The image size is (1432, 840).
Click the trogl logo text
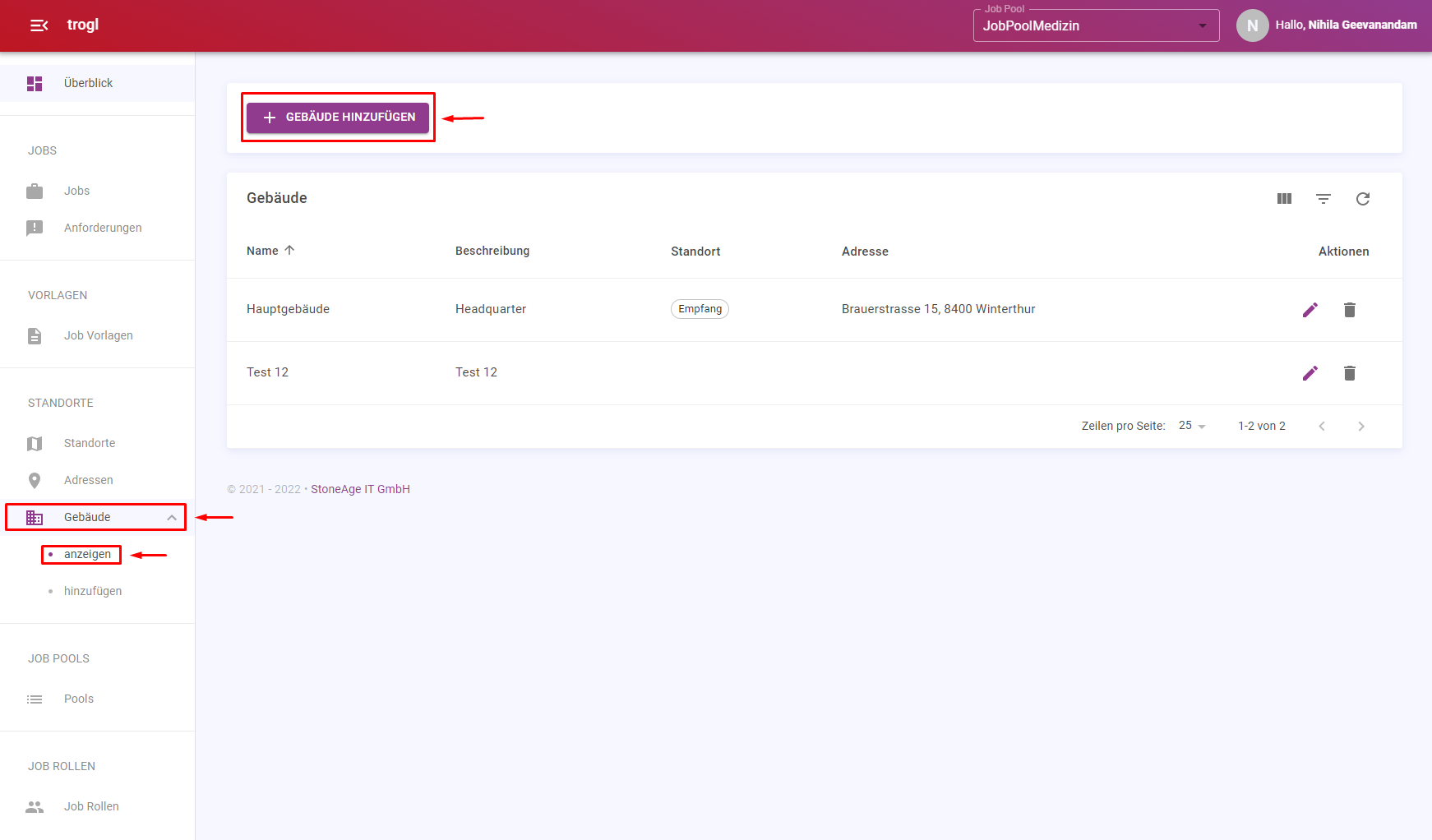pos(82,25)
